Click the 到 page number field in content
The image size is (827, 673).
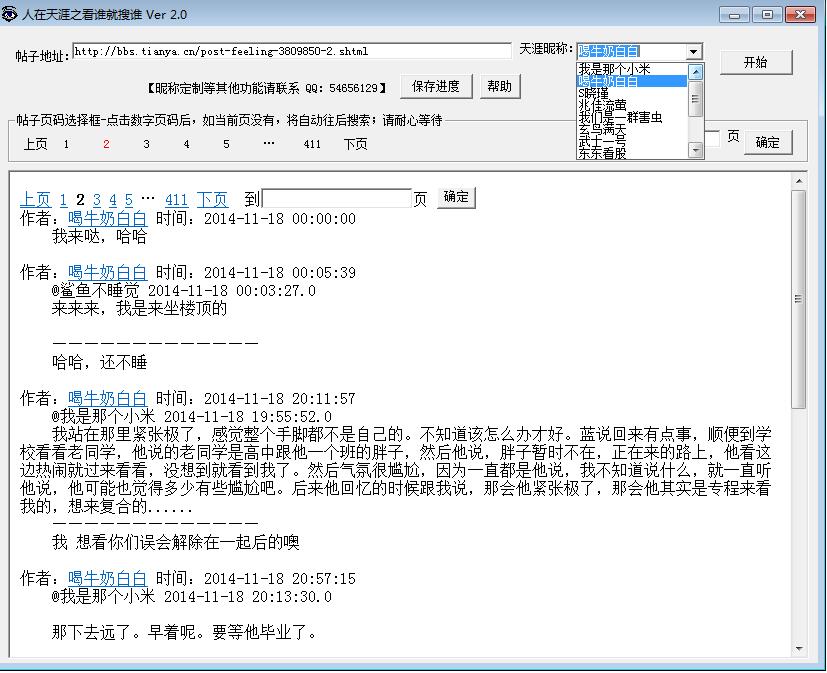[336, 199]
